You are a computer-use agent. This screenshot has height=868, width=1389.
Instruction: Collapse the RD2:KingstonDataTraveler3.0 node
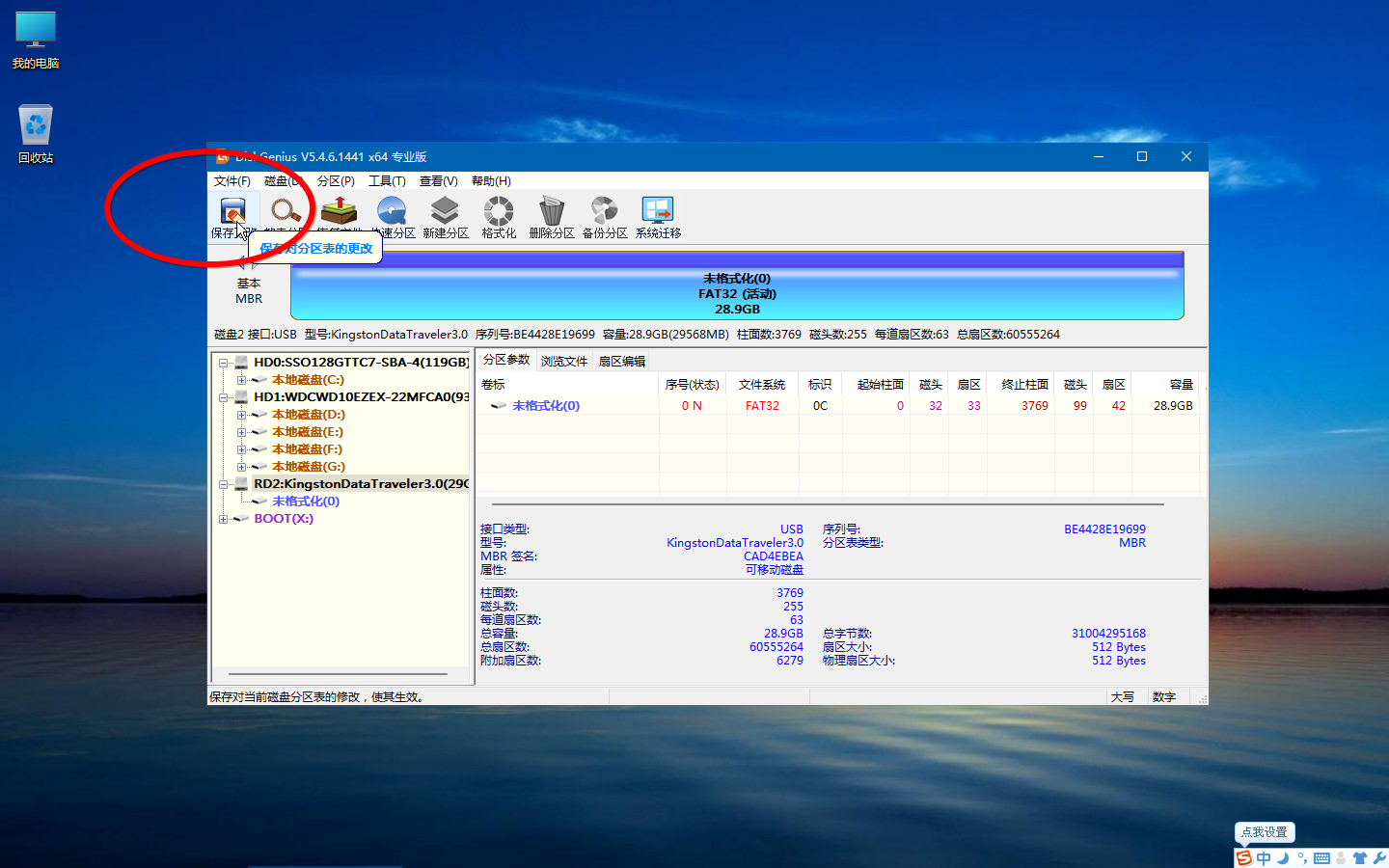224,484
